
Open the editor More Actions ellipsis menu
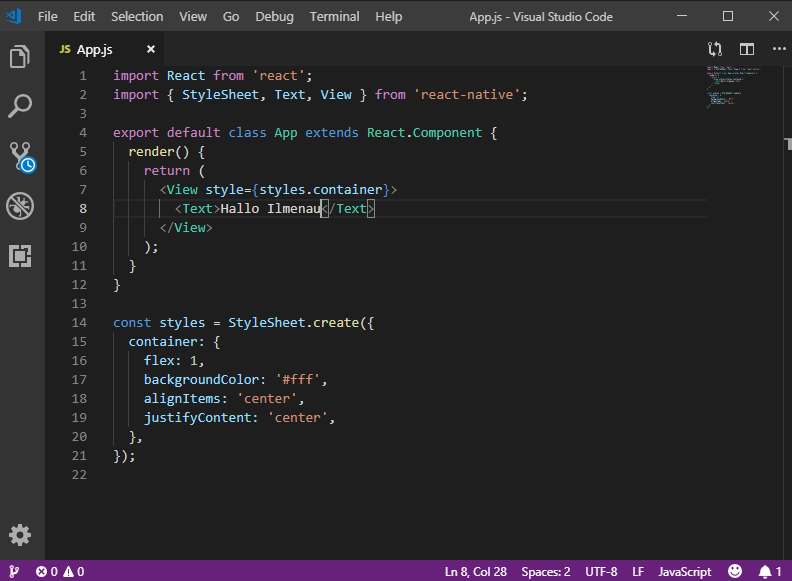pos(776,49)
